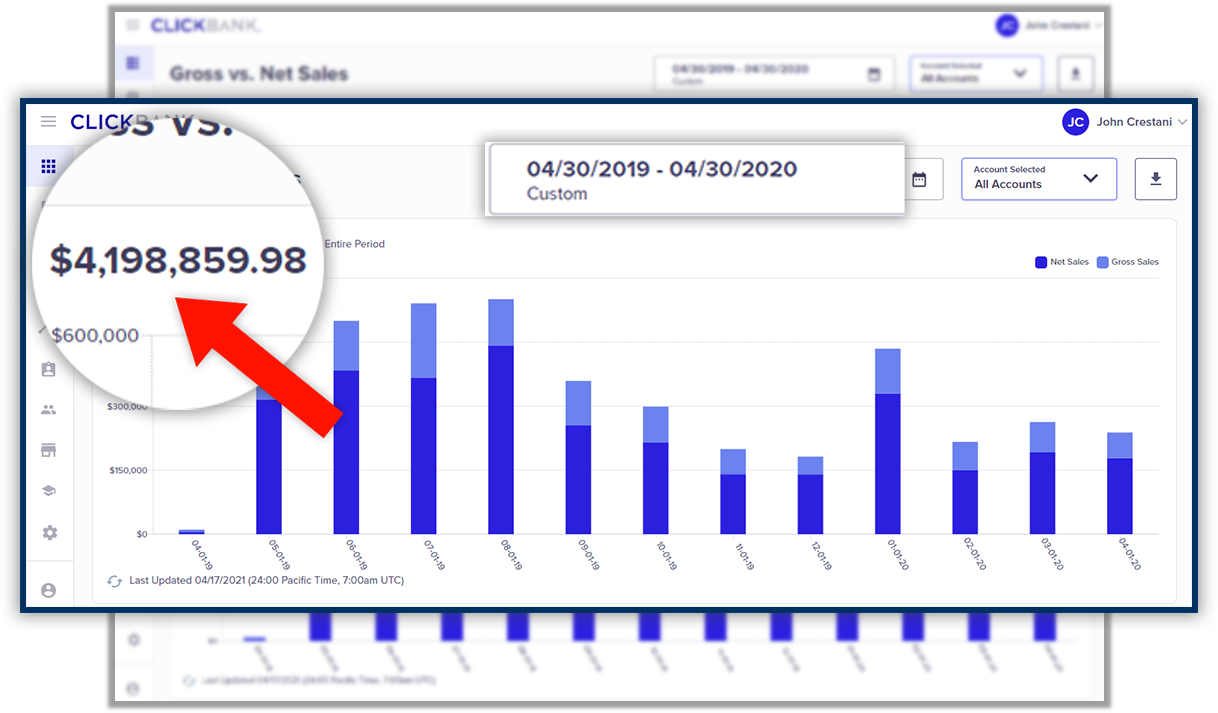Open the graduation cap education icon

tap(48, 491)
